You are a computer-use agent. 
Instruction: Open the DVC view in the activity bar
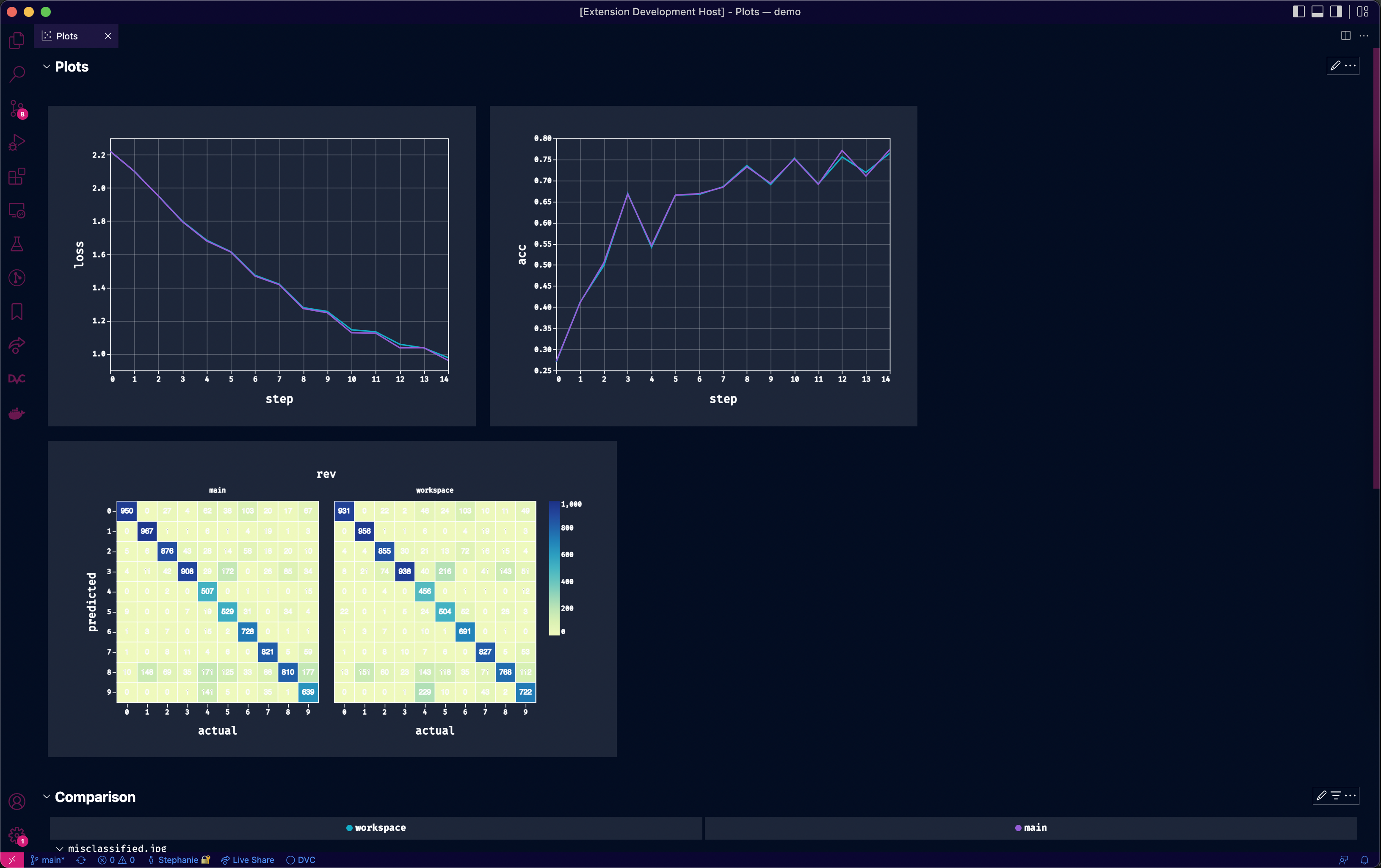17,379
